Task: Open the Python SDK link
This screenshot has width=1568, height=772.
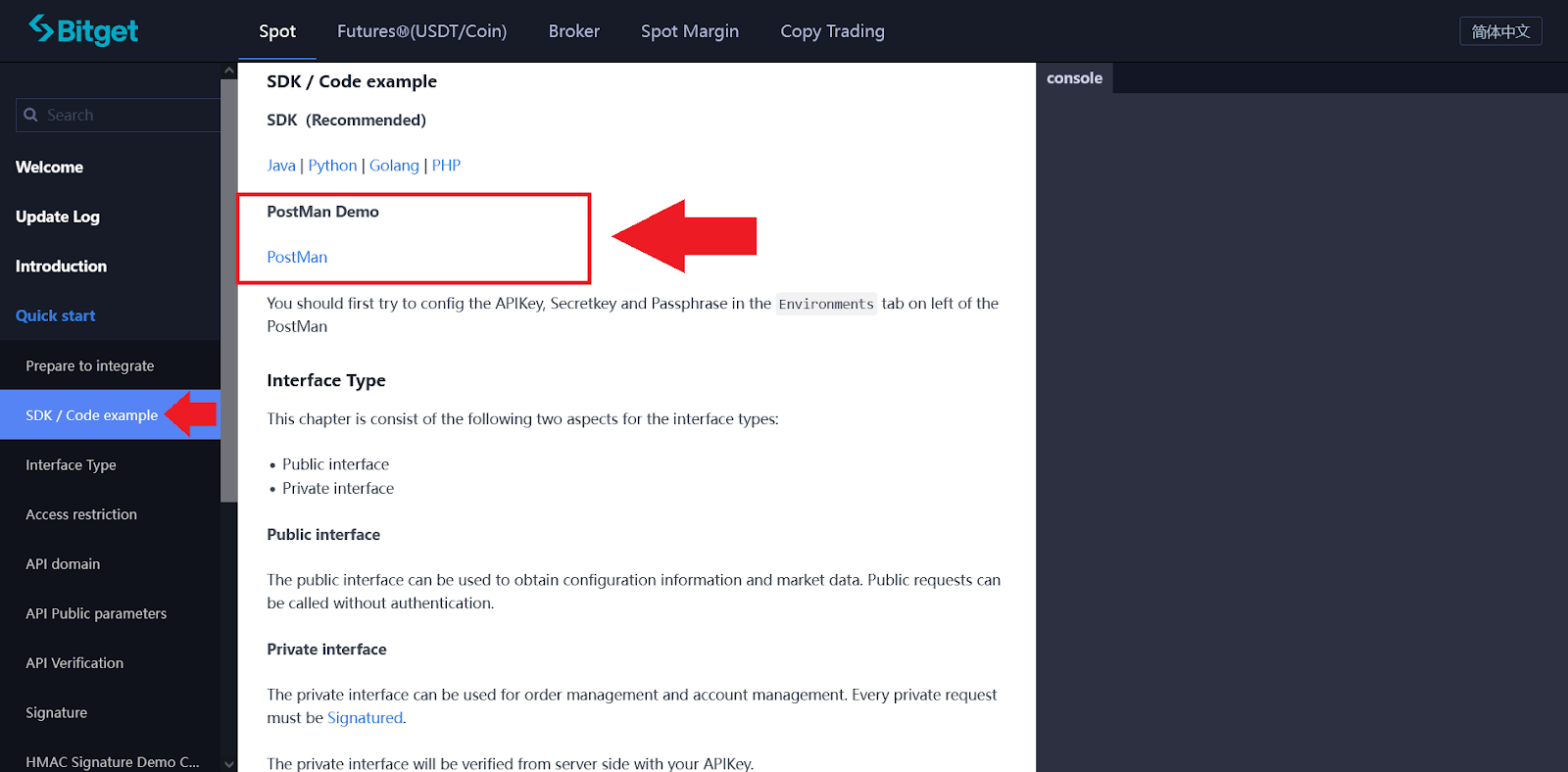Action: [x=332, y=166]
